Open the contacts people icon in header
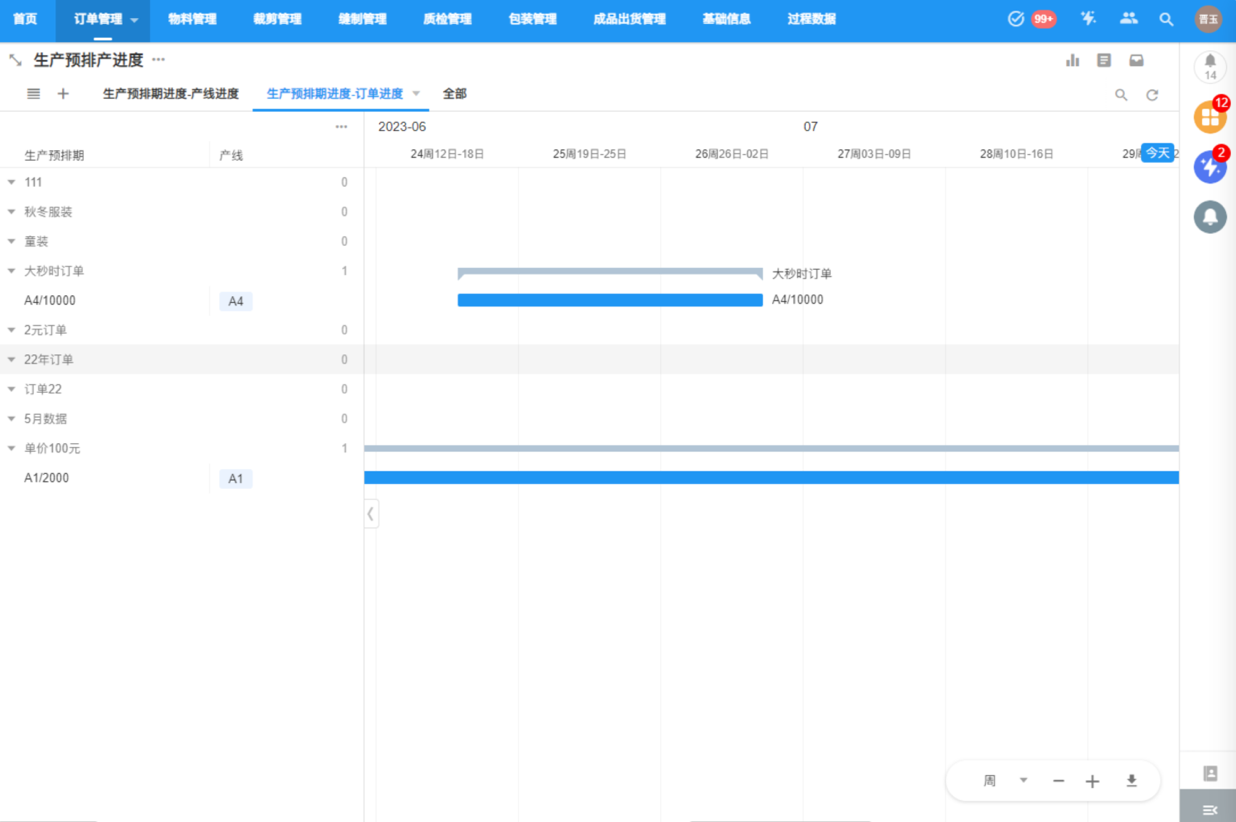1236x822 pixels. (x=1128, y=19)
